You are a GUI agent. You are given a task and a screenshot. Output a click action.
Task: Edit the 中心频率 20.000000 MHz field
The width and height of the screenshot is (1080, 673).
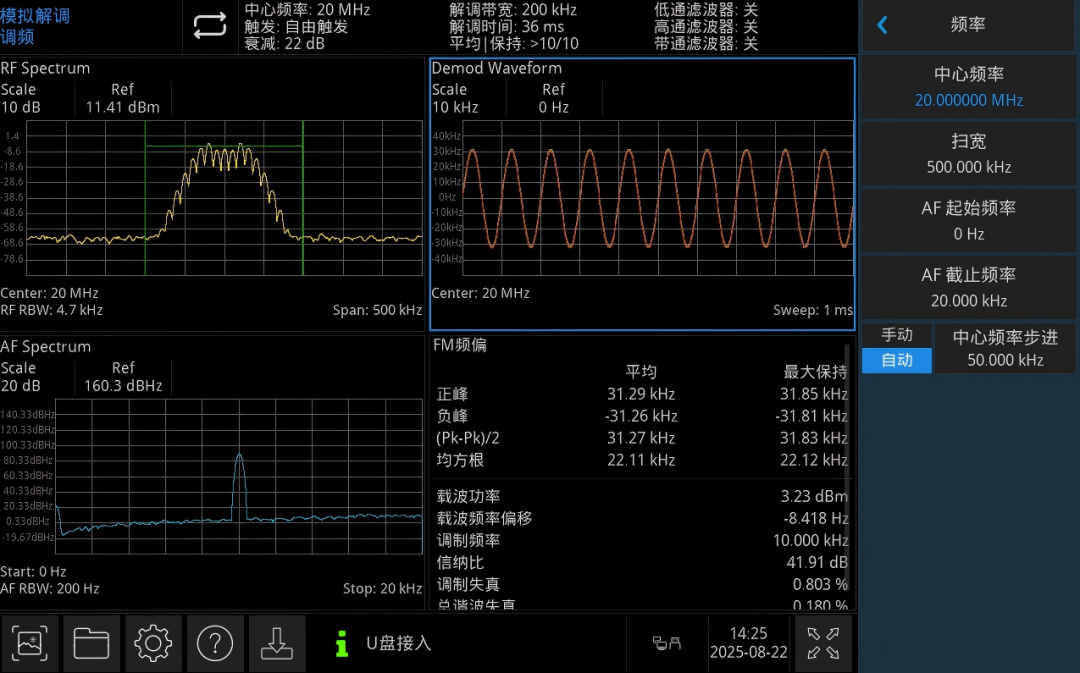(968, 87)
